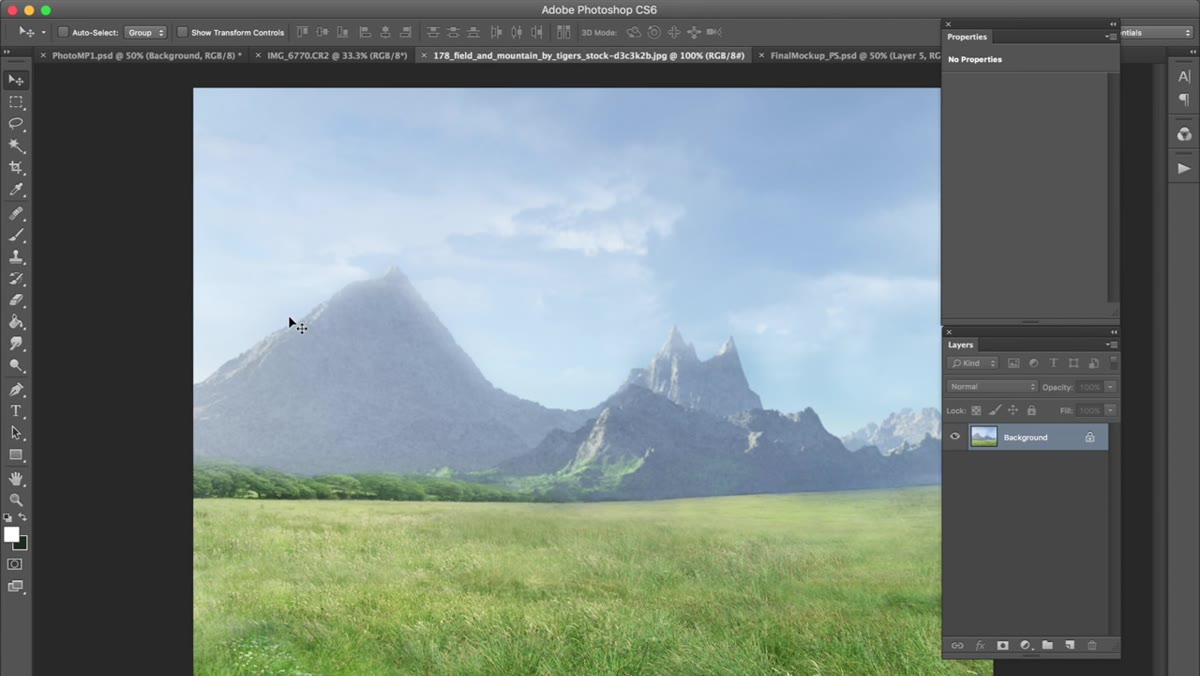The width and height of the screenshot is (1200, 676).
Task: Select the Eraser tool
Action: [16, 300]
